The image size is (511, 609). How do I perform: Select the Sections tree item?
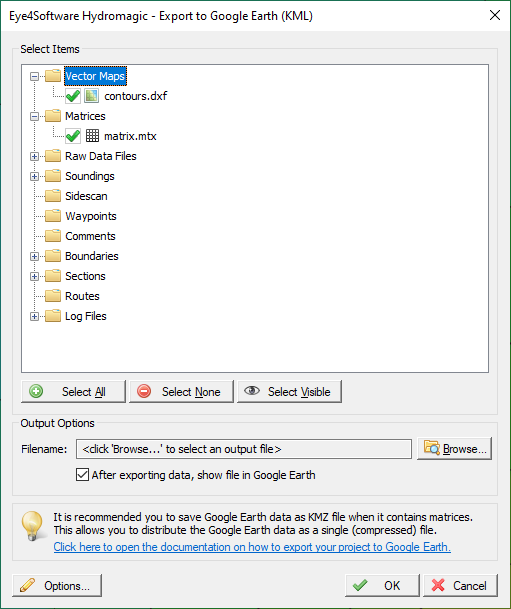[x=85, y=276]
